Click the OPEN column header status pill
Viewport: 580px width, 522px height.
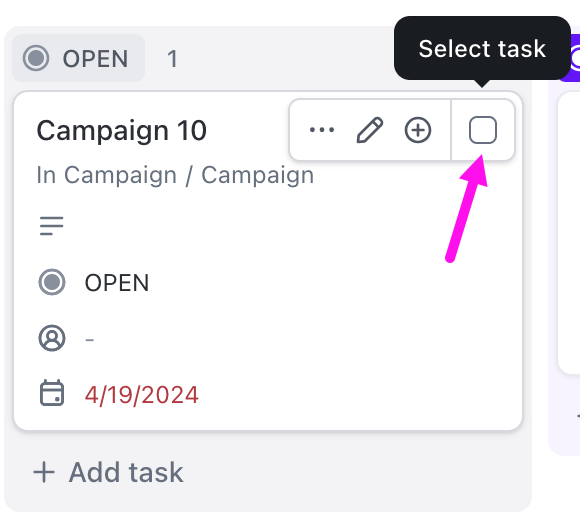pyautogui.click(x=78, y=58)
